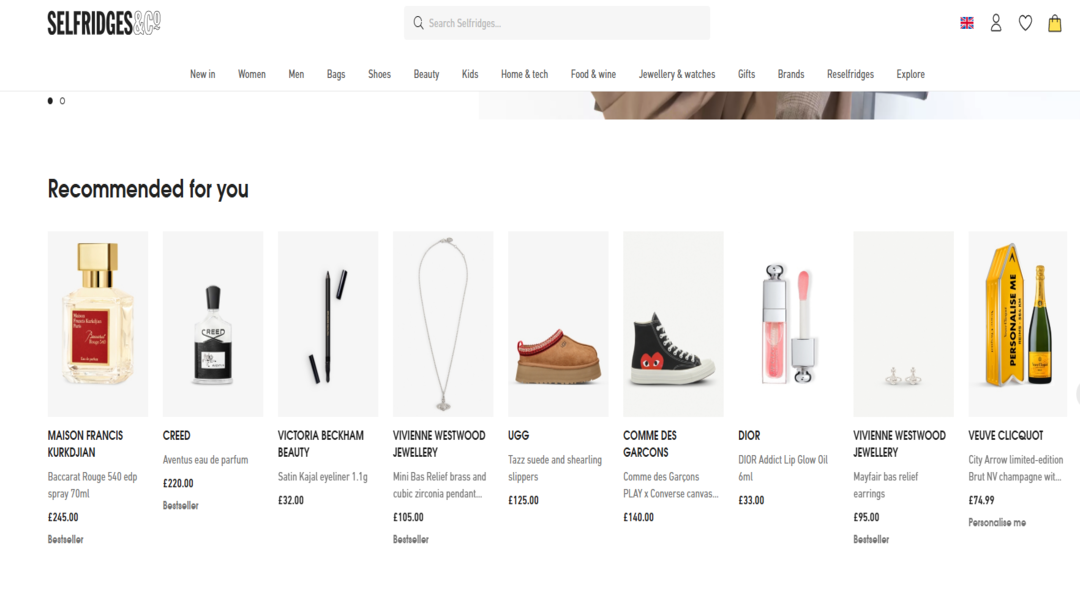The width and height of the screenshot is (1080, 600).
Task: Click Bestseller label under Creed Aventus
Action: pyautogui.click(x=180, y=506)
